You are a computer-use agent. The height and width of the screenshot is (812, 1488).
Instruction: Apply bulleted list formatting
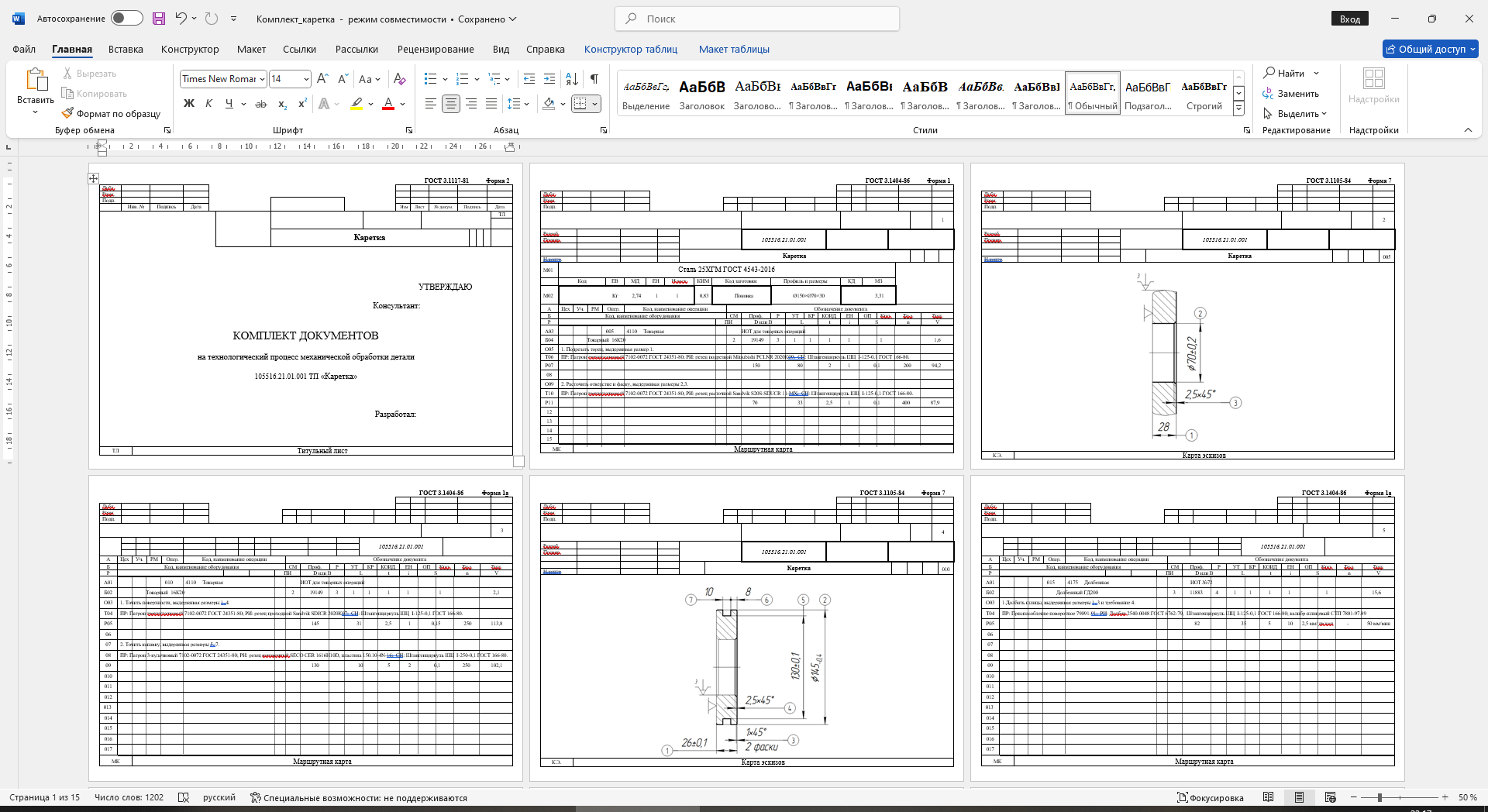pos(431,79)
